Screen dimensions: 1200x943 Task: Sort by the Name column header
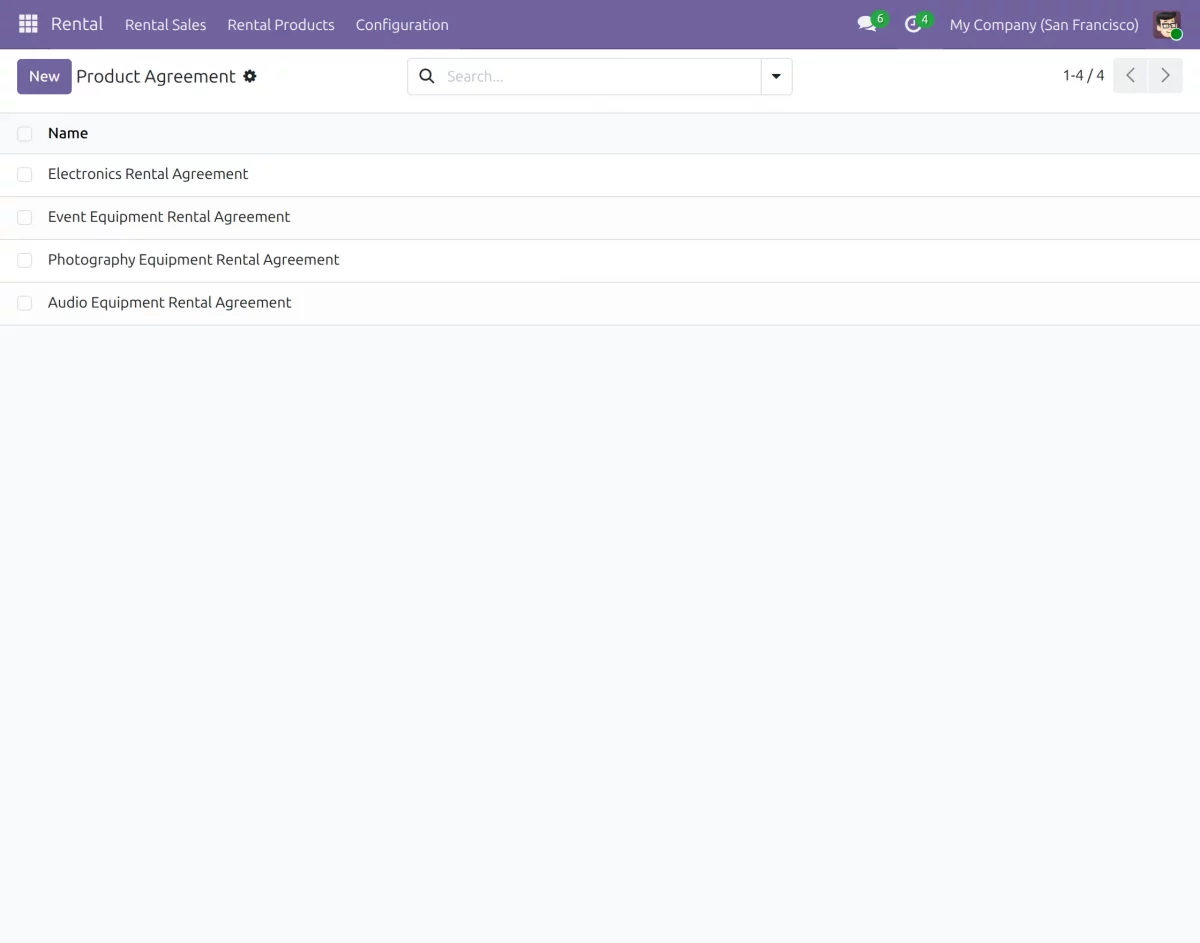(68, 133)
